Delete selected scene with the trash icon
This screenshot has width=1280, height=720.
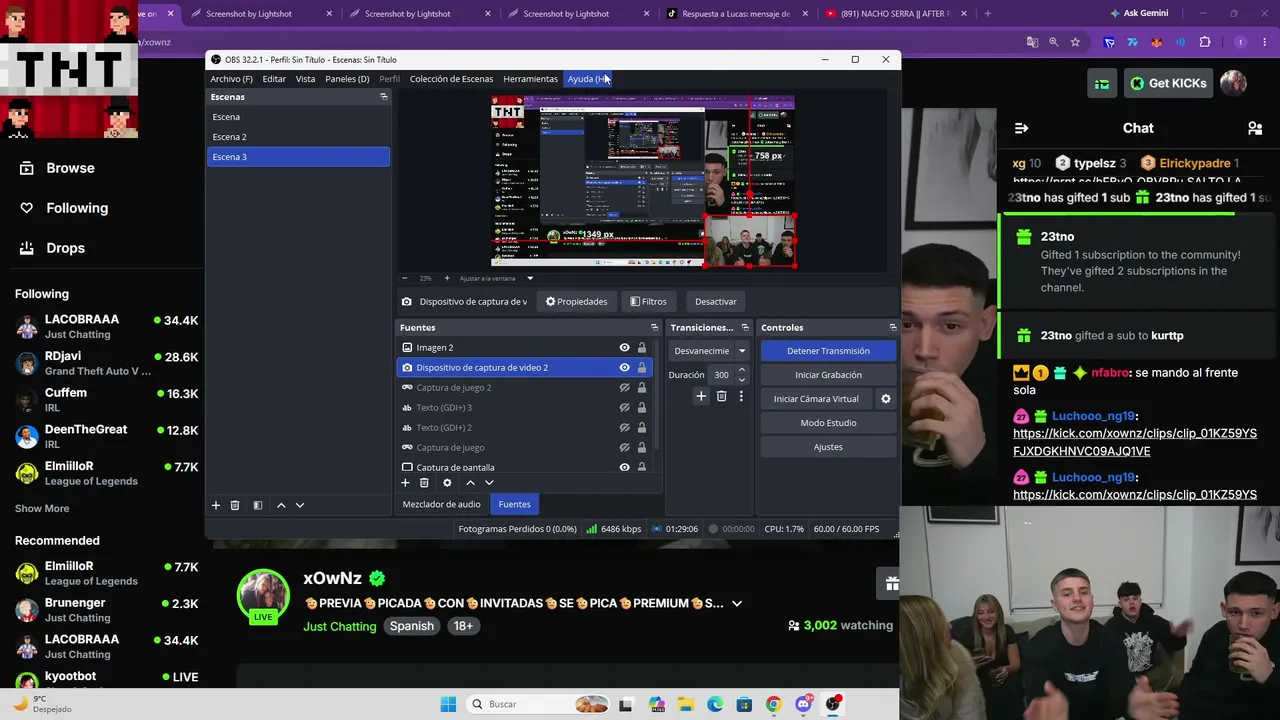click(235, 505)
